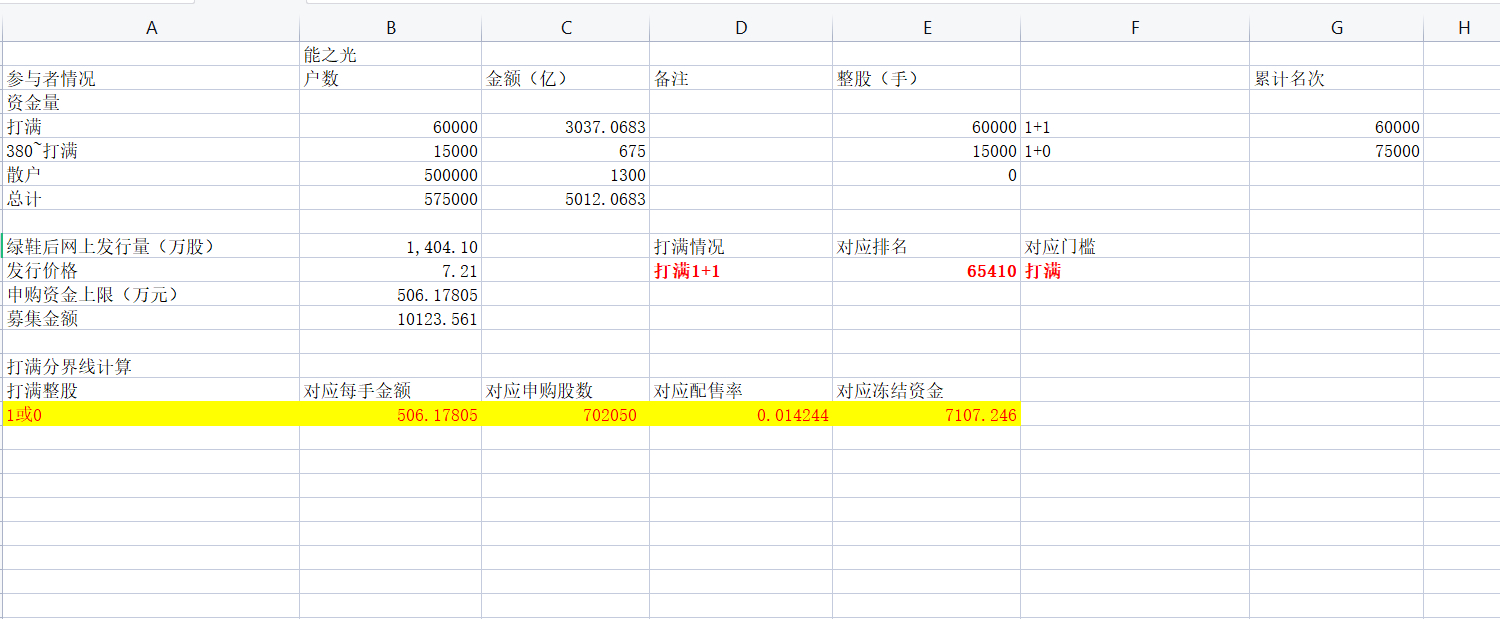Select column G header
Viewport: 1500px width, 619px height.
pyautogui.click(x=1337, y=28)
